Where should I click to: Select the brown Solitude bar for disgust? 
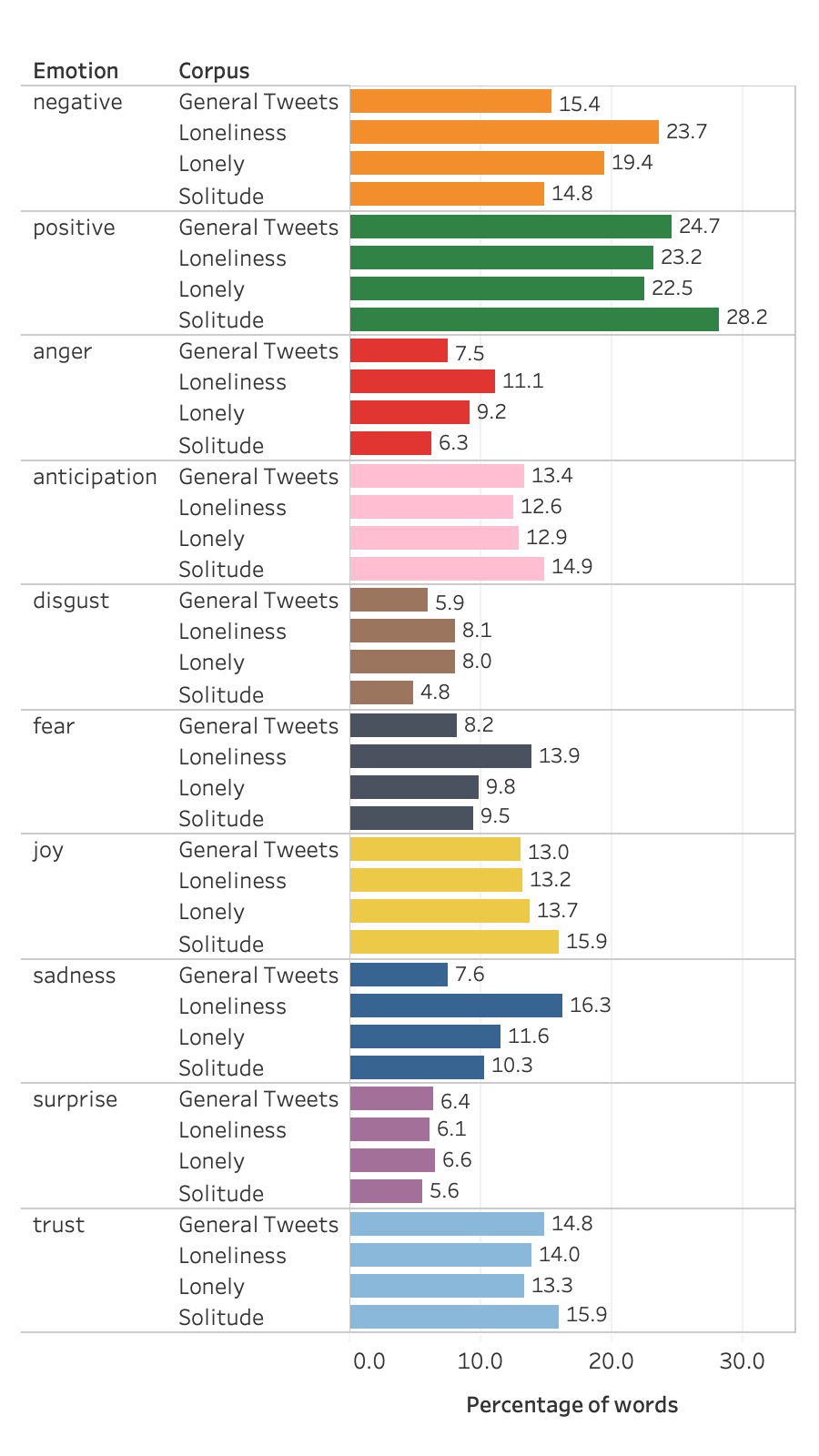click(381, 693)
